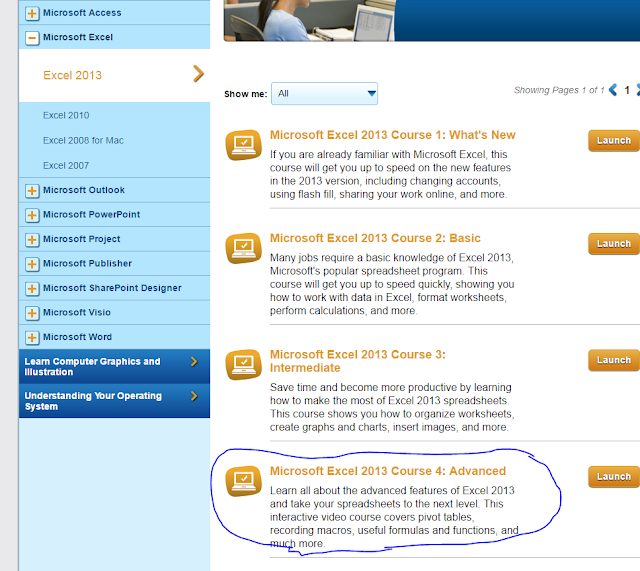Launch Excel 2013 Course 4: Advanced

click(614, 476)
